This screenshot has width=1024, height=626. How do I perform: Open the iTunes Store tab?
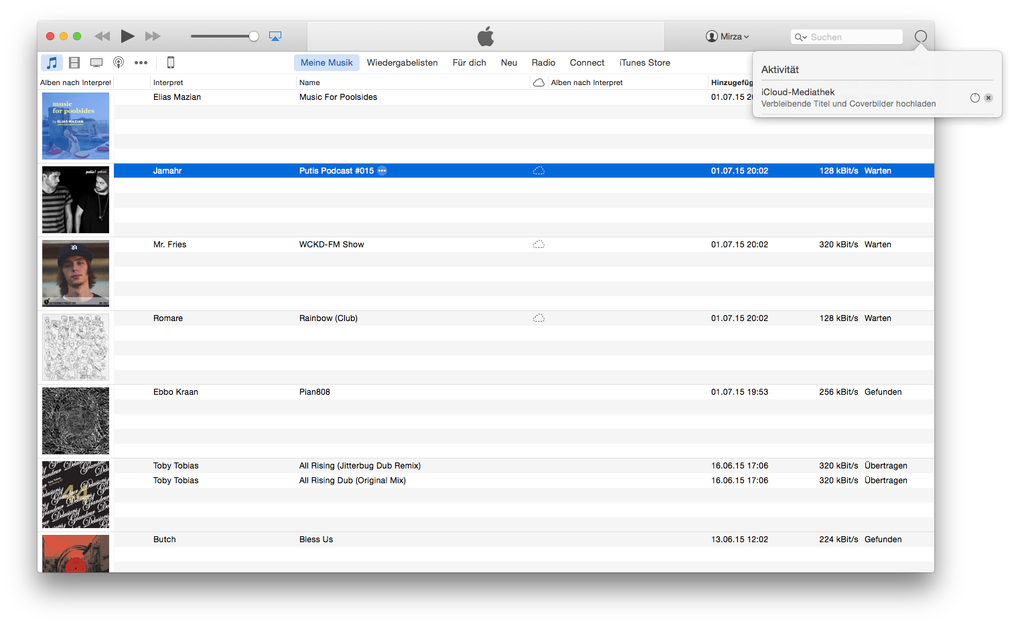[x=645, y=63]
